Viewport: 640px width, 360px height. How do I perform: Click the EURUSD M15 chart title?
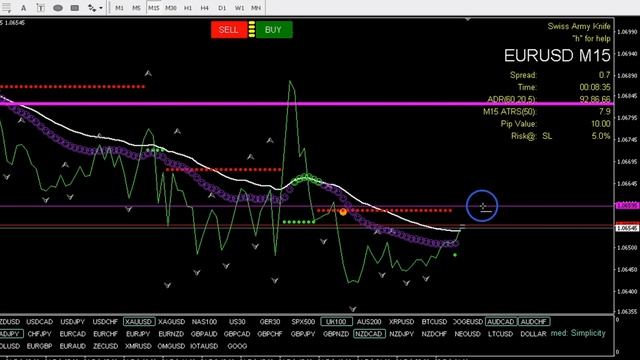click(x=557, y=56)
